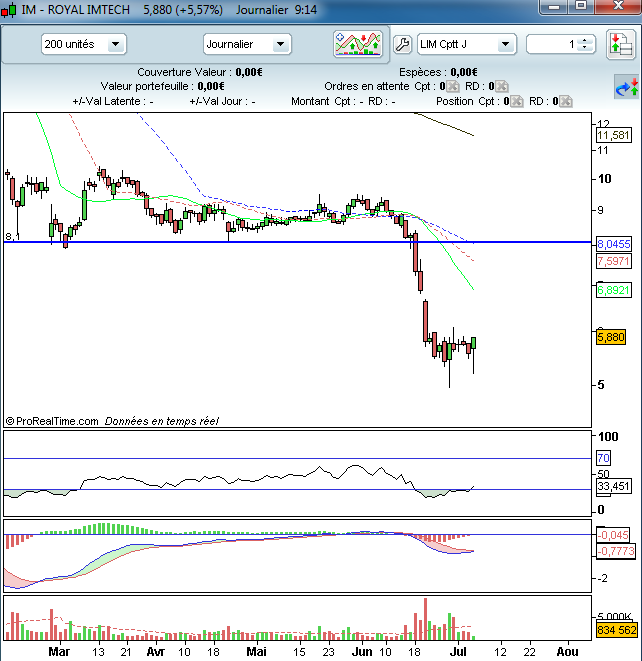Click the 7,5971 red moving average label
The width and height of the screenshot is (642, 661).
(614, 261)
